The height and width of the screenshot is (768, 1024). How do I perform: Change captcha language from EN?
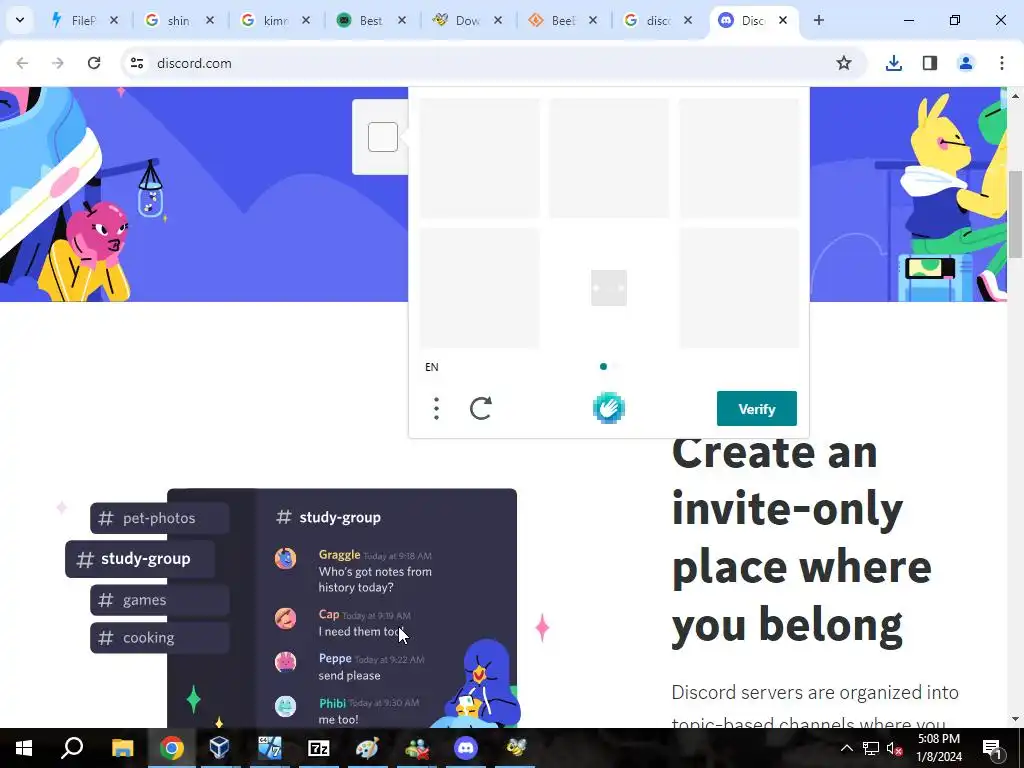pyautogui.click(x=432, y=367)
